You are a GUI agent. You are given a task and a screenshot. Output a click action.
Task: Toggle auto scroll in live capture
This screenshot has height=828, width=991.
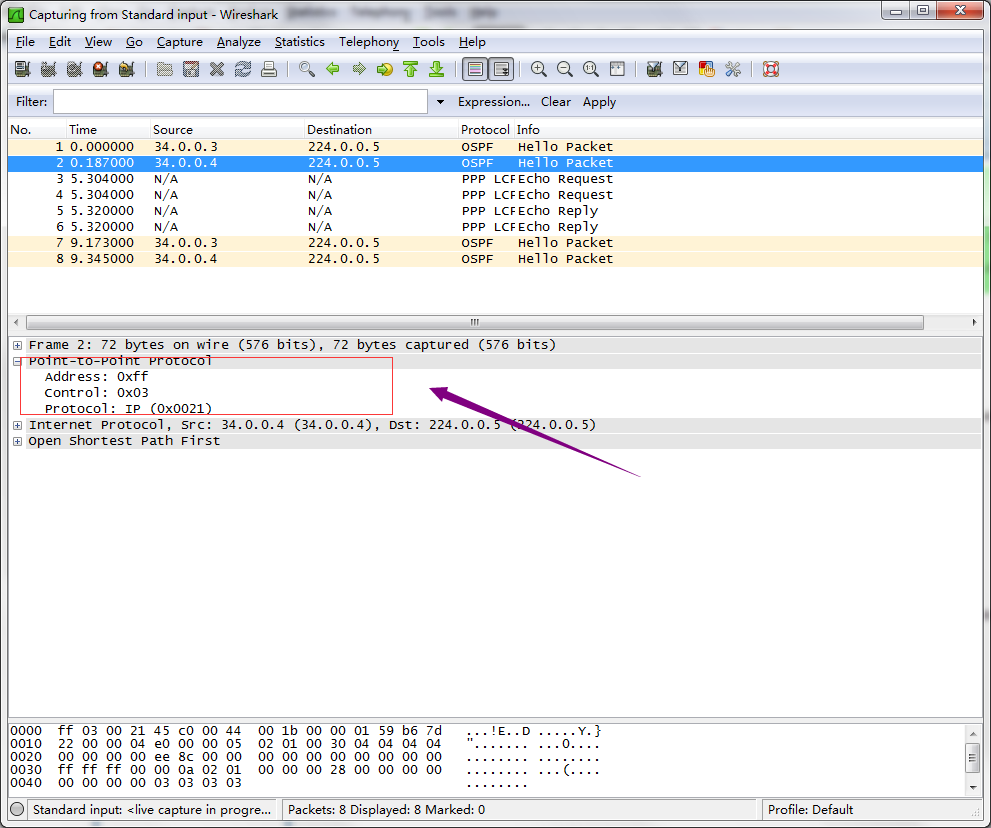tap(502, 69)
